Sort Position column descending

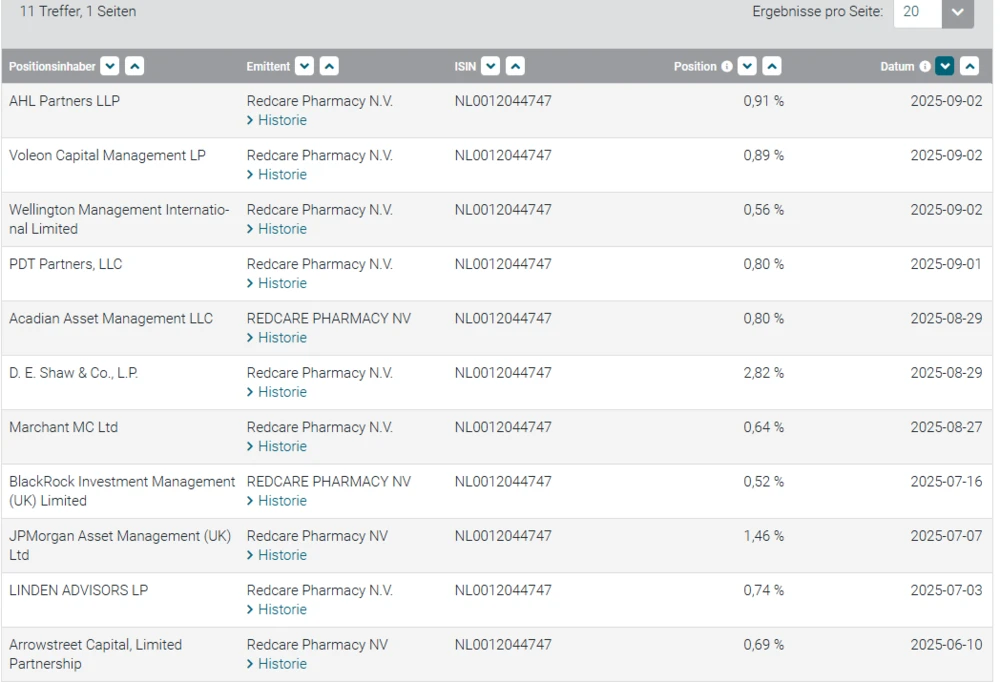[x=747, y=67]
